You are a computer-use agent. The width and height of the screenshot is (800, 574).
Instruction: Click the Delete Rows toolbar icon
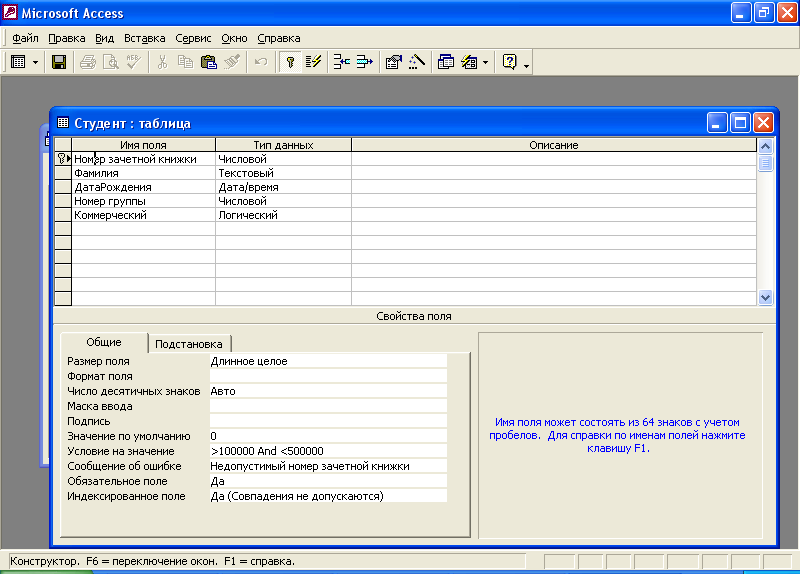pyautogui.click(x=364, y=62)
